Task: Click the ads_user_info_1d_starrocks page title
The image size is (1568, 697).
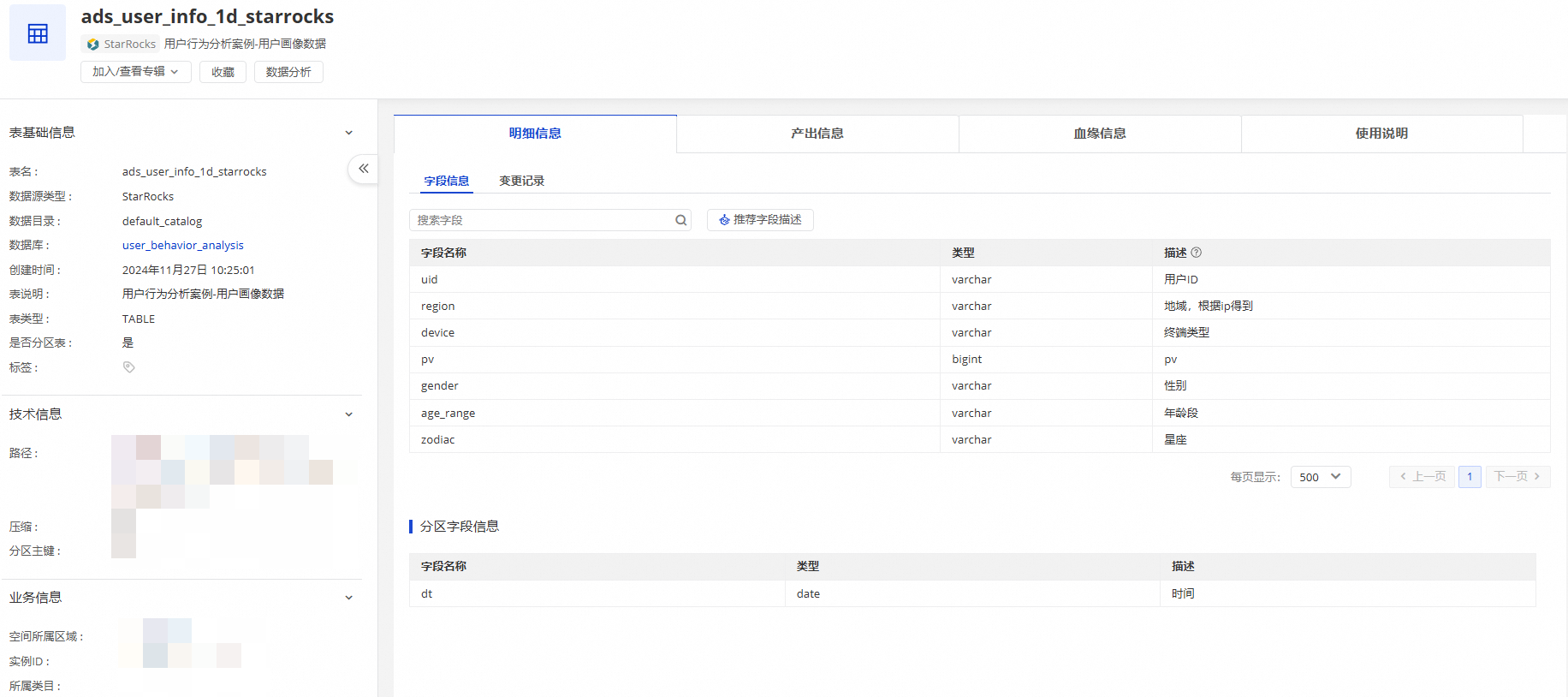Action: [x=208, y=16]
